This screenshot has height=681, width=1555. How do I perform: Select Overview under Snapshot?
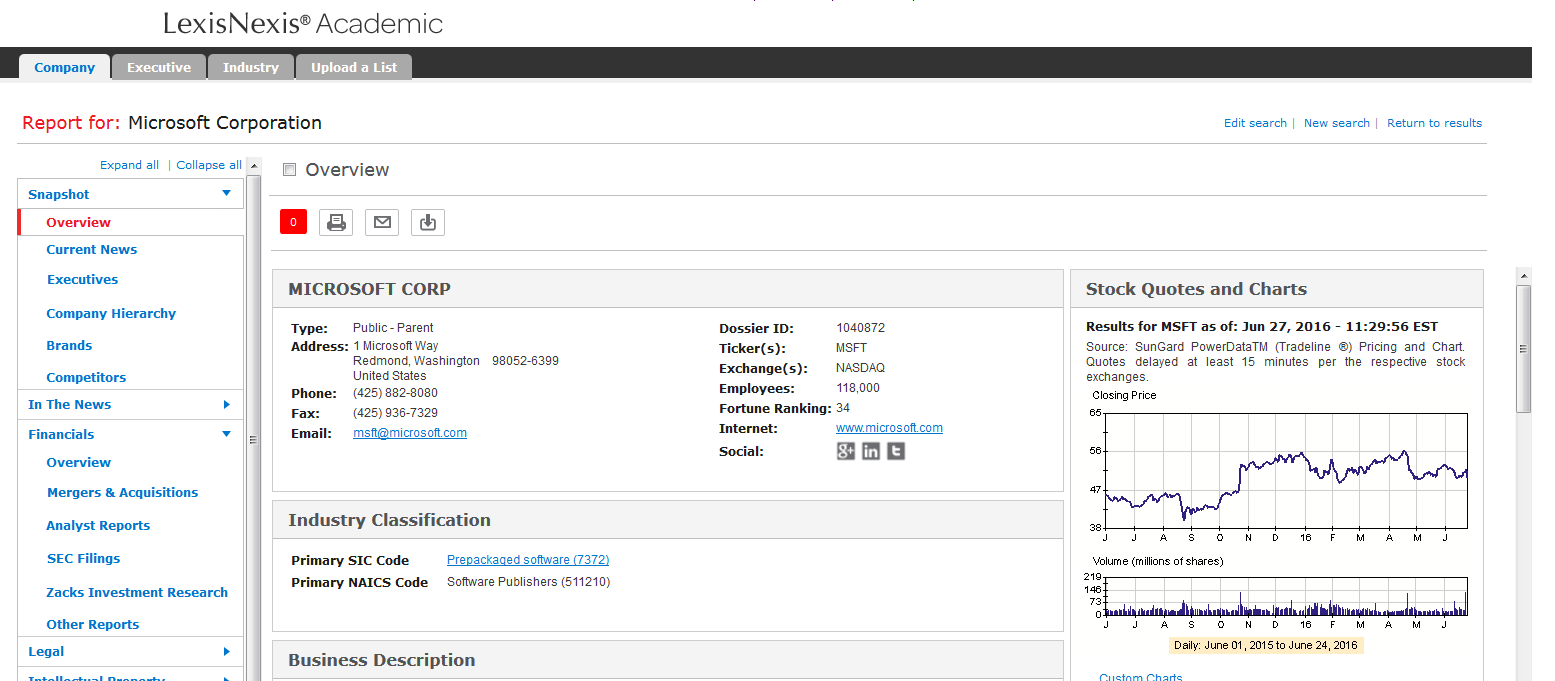point(78,222)
